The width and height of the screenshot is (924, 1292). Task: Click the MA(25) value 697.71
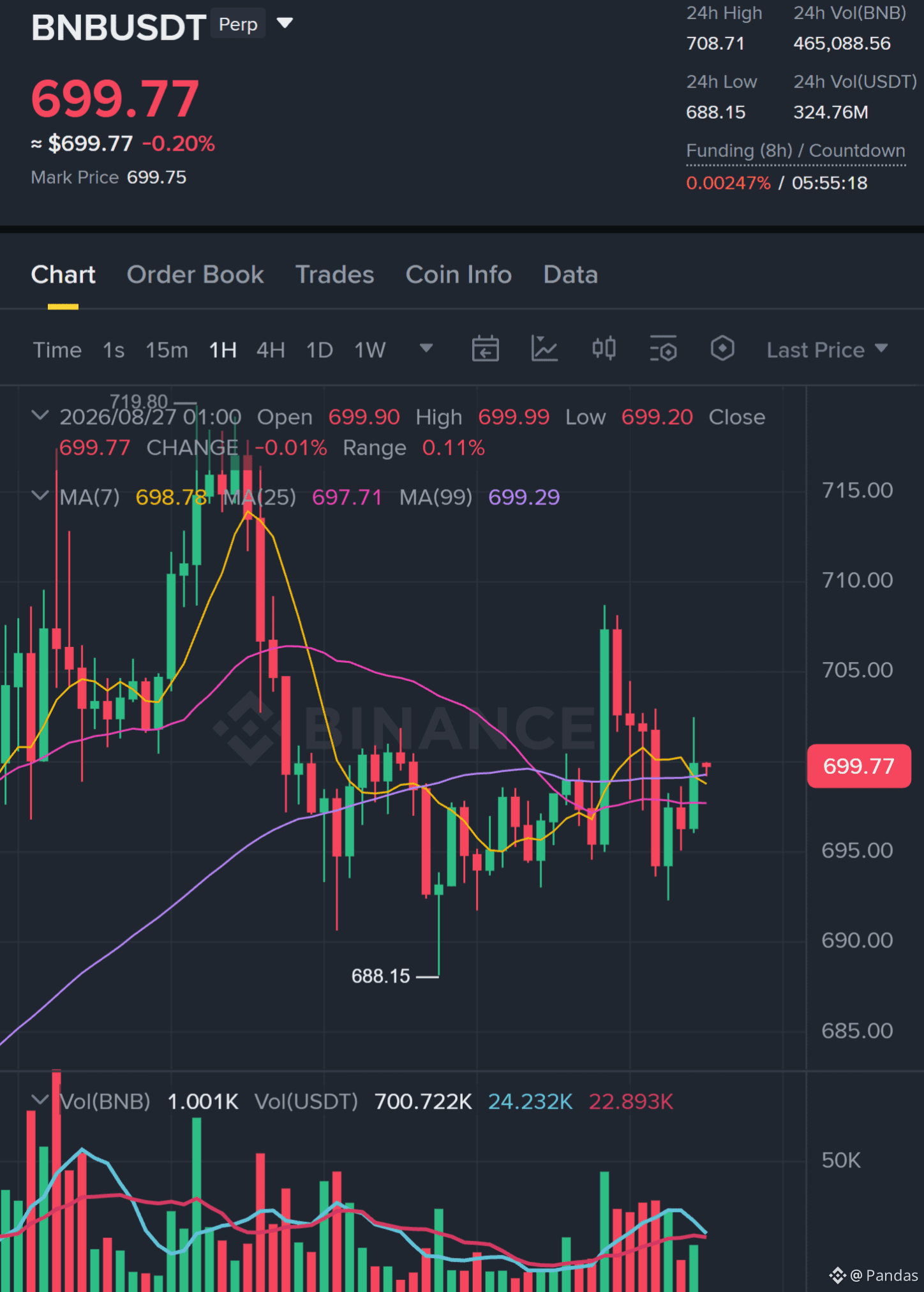click(x=347, y=497)
